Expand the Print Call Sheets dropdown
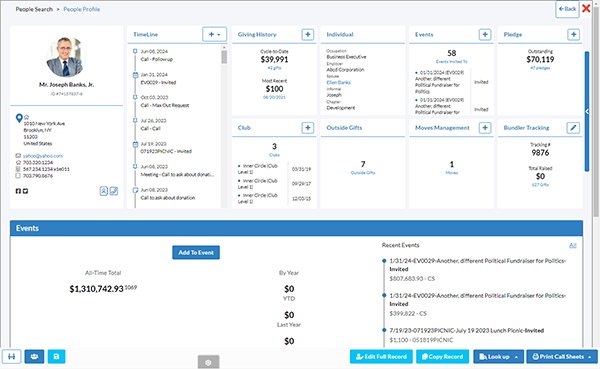 click(x=562, y=357)
